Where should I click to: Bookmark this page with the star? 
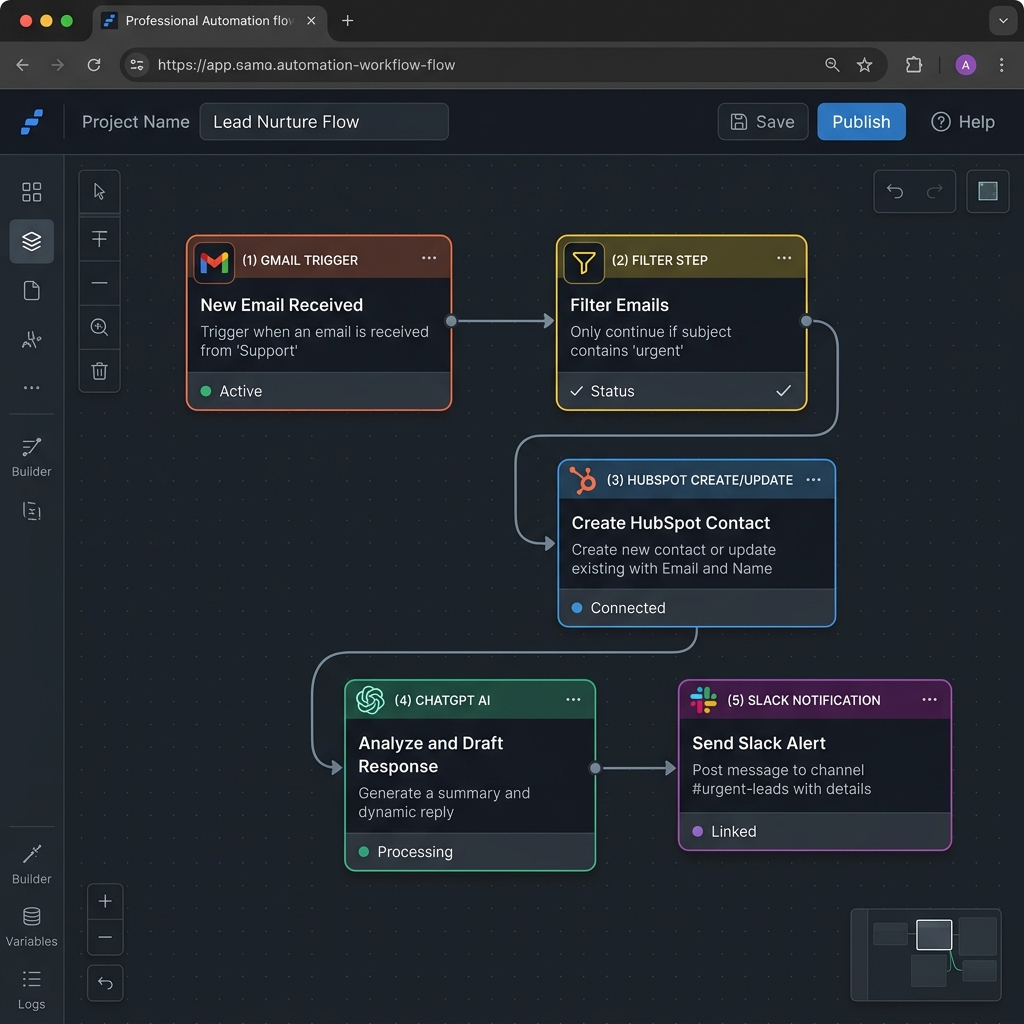pos(865,65)
